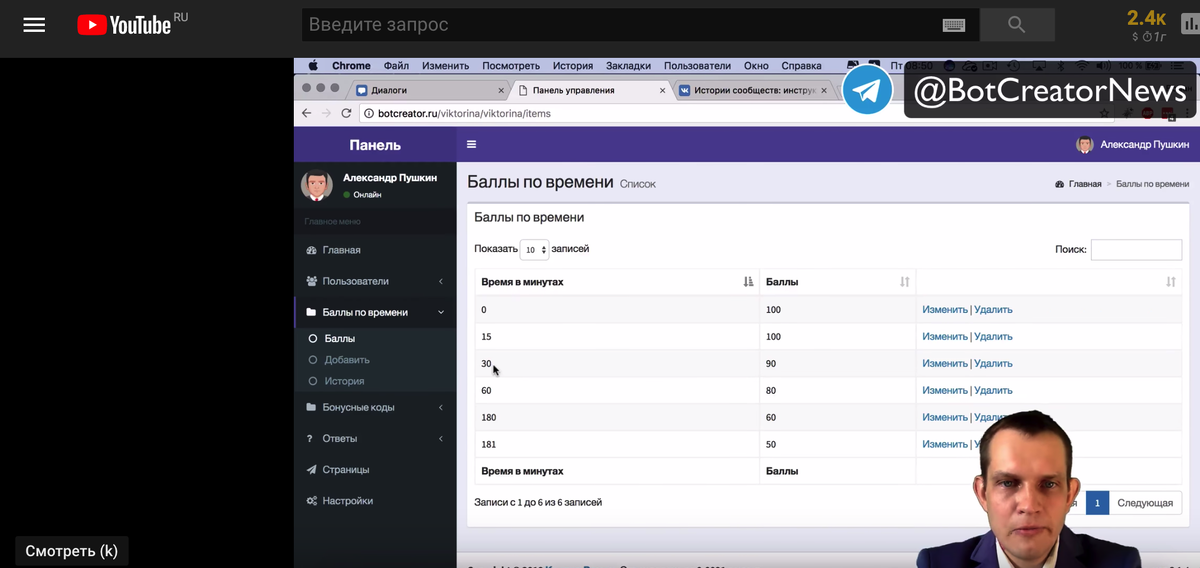This screenshot has width=1200, height=568.
Task: Click the Настройки gears icon
Action: [x=311, y=501]
